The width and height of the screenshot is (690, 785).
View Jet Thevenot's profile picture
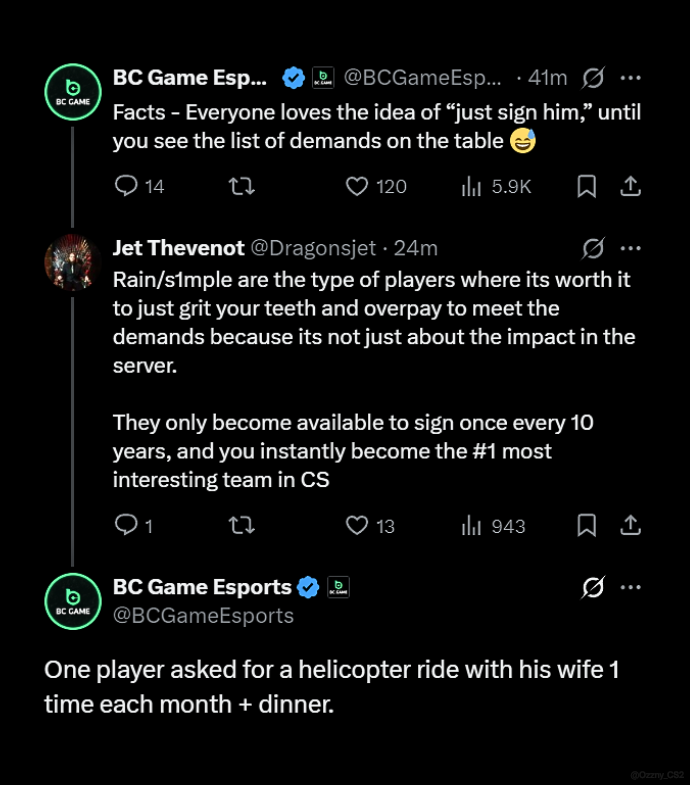pos(73,262)
